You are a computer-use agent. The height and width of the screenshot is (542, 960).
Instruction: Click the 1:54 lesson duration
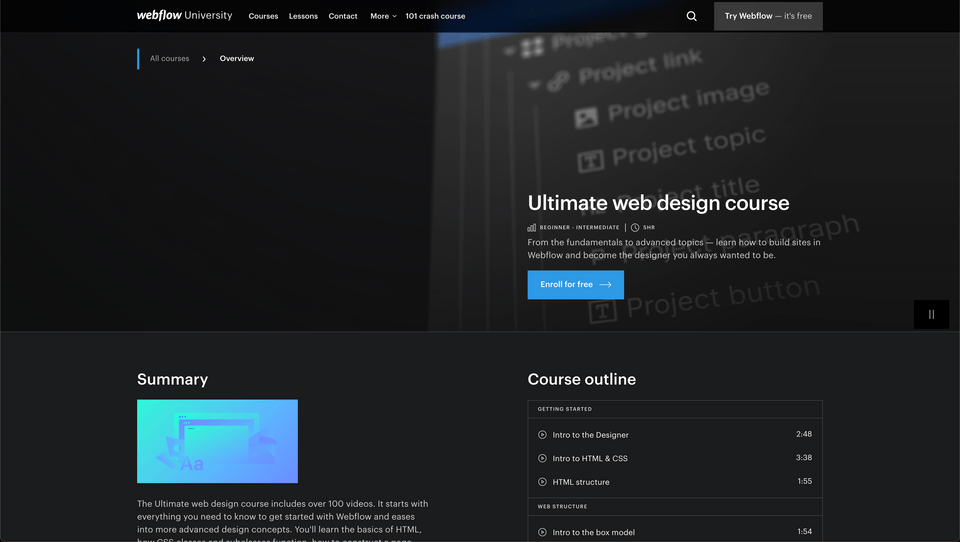[x=804, y=532]
